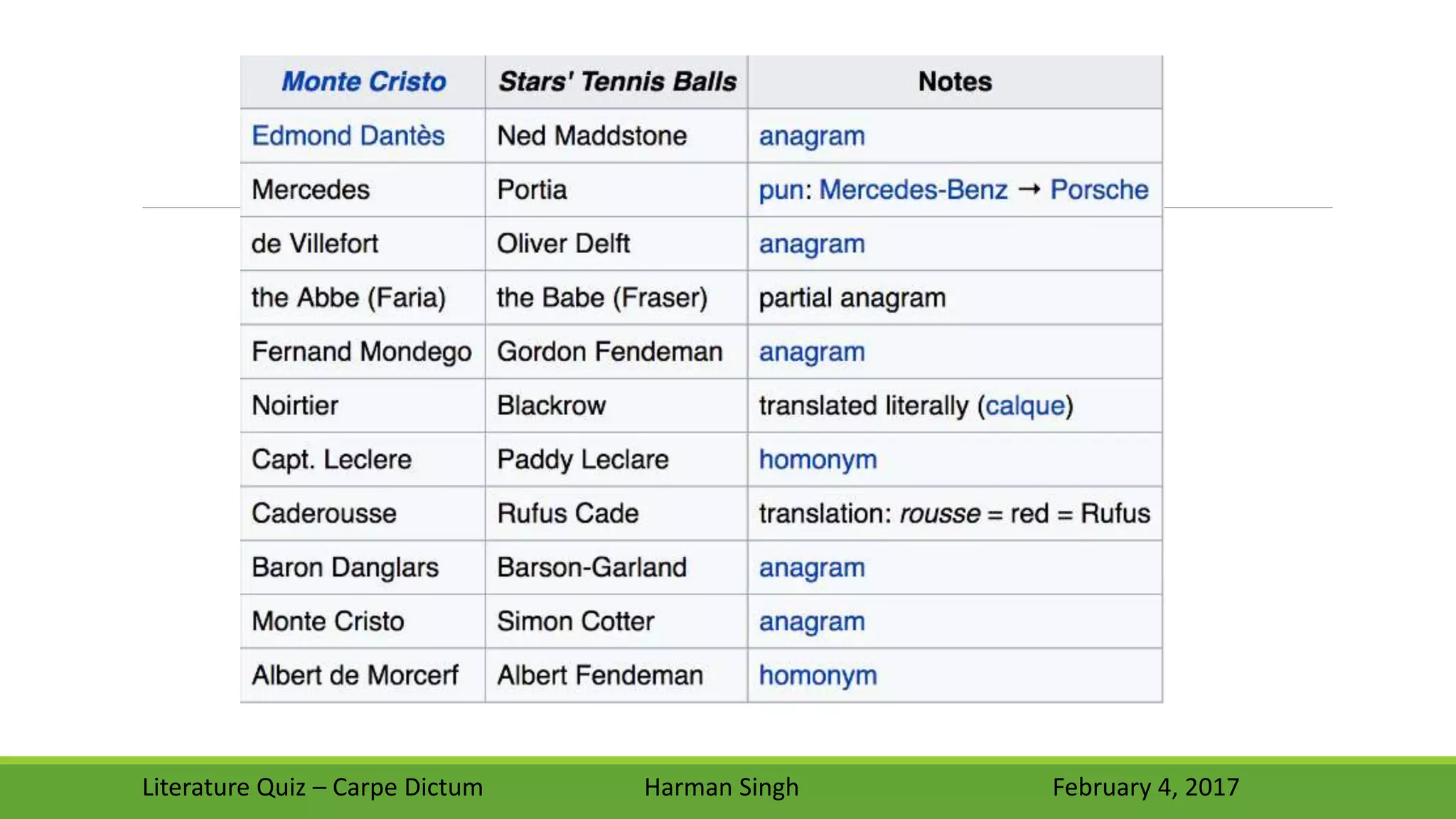Click anagram link in Gordon Fendeman row
This screenshot has height=819, width=1456.
pos(812,352)
